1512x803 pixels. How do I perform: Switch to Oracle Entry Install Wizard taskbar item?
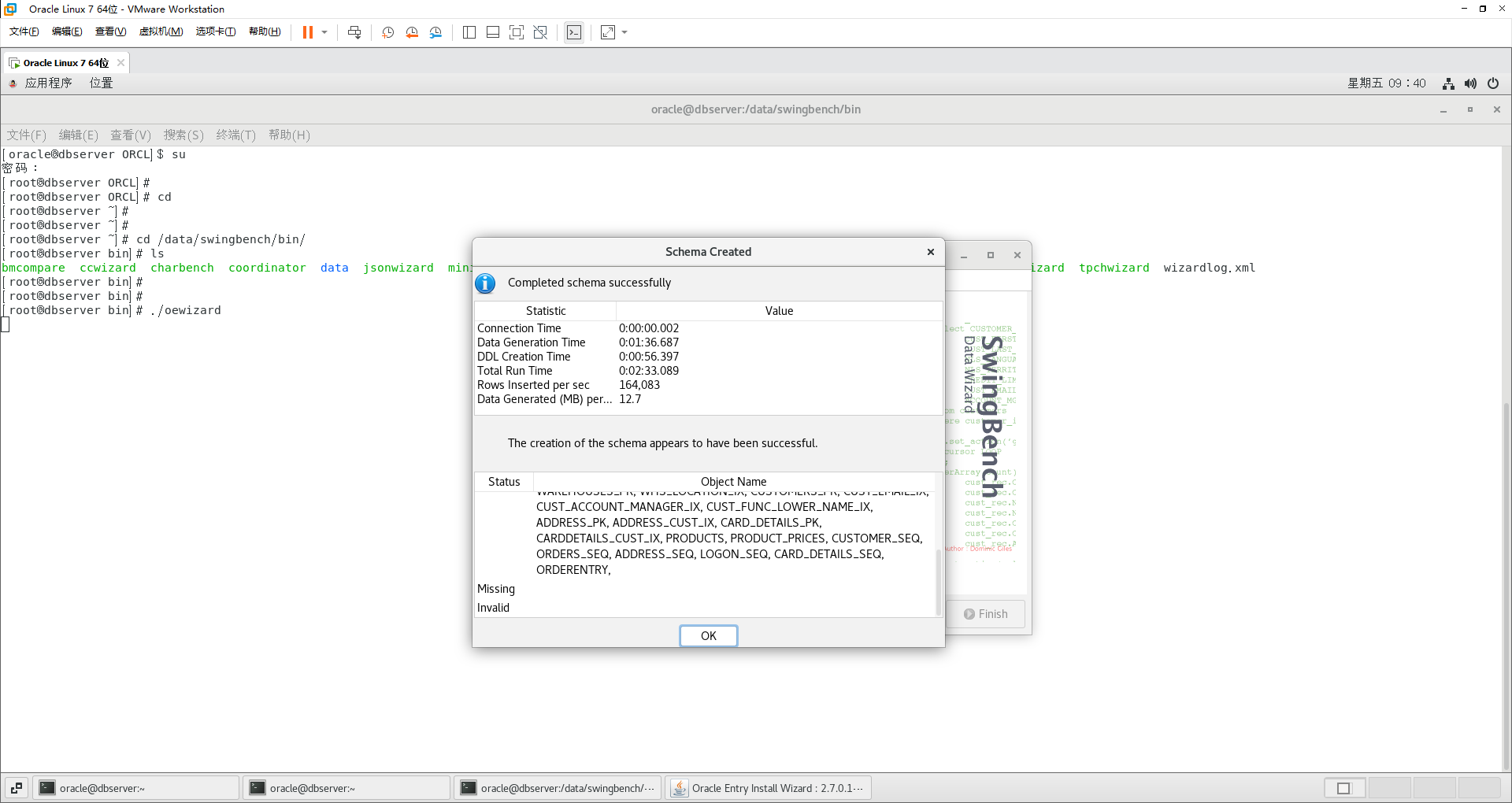[x=769, y=788]
